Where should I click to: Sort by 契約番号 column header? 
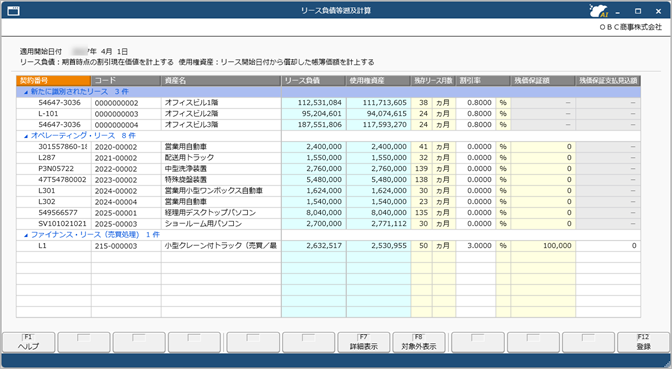[x=54, y=81]
